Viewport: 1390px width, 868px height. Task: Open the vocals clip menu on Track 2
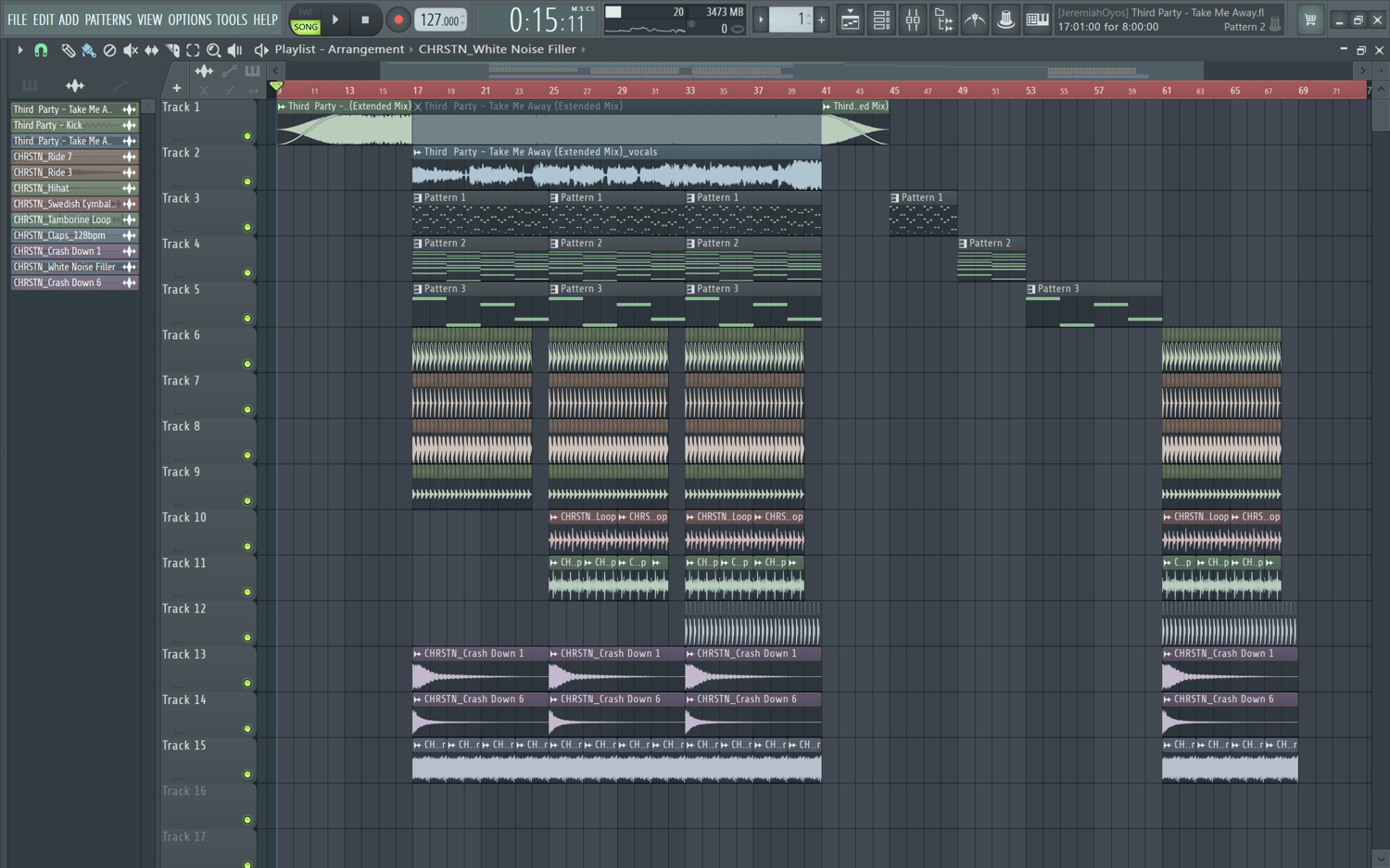click(418, 152)
